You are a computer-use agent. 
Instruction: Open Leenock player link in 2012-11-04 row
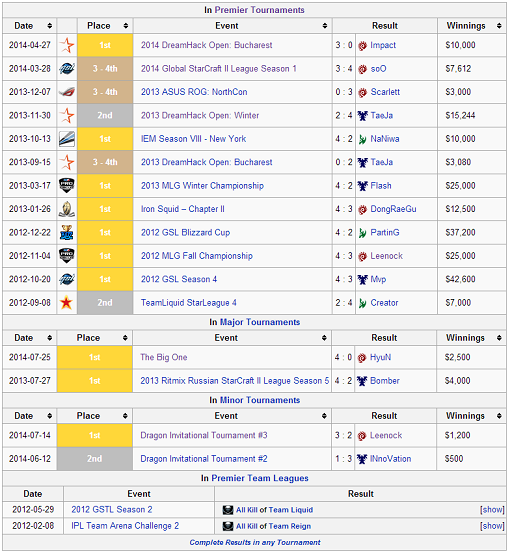(x=386, y=256)
